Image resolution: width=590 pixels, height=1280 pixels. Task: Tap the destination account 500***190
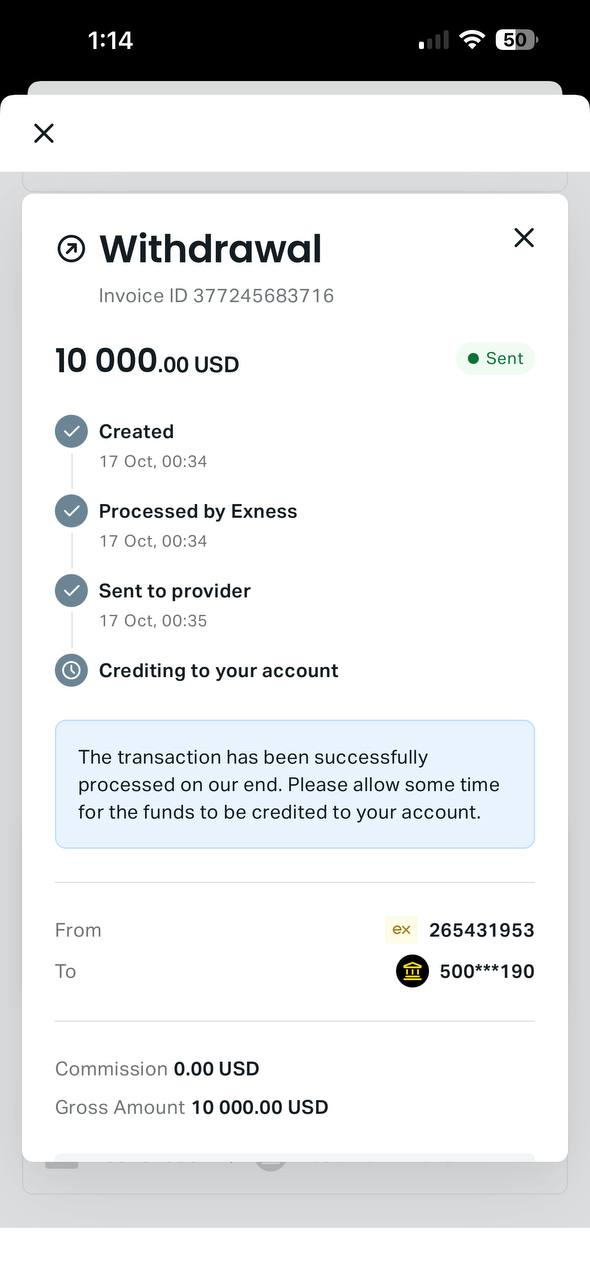[487, 971]
